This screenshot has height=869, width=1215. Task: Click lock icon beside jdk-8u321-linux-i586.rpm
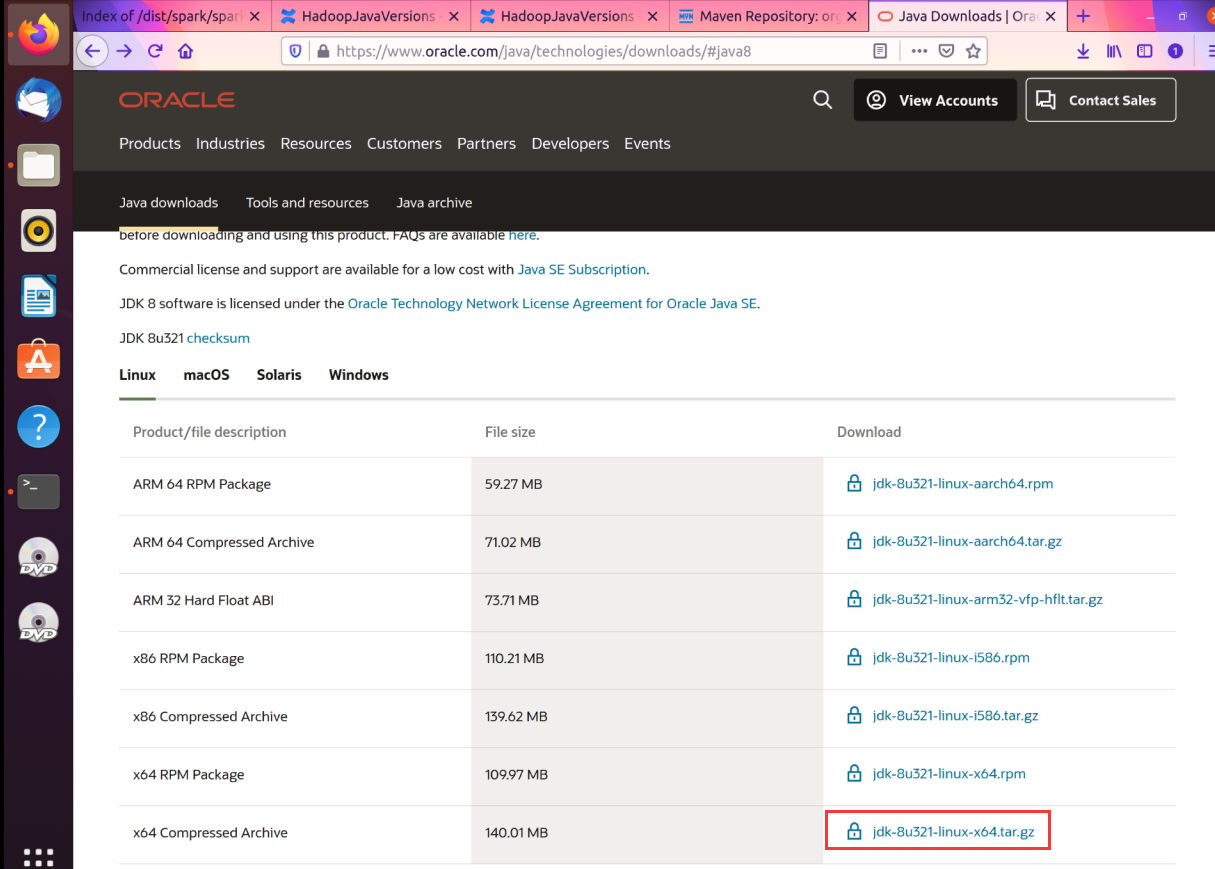point(854,658)
